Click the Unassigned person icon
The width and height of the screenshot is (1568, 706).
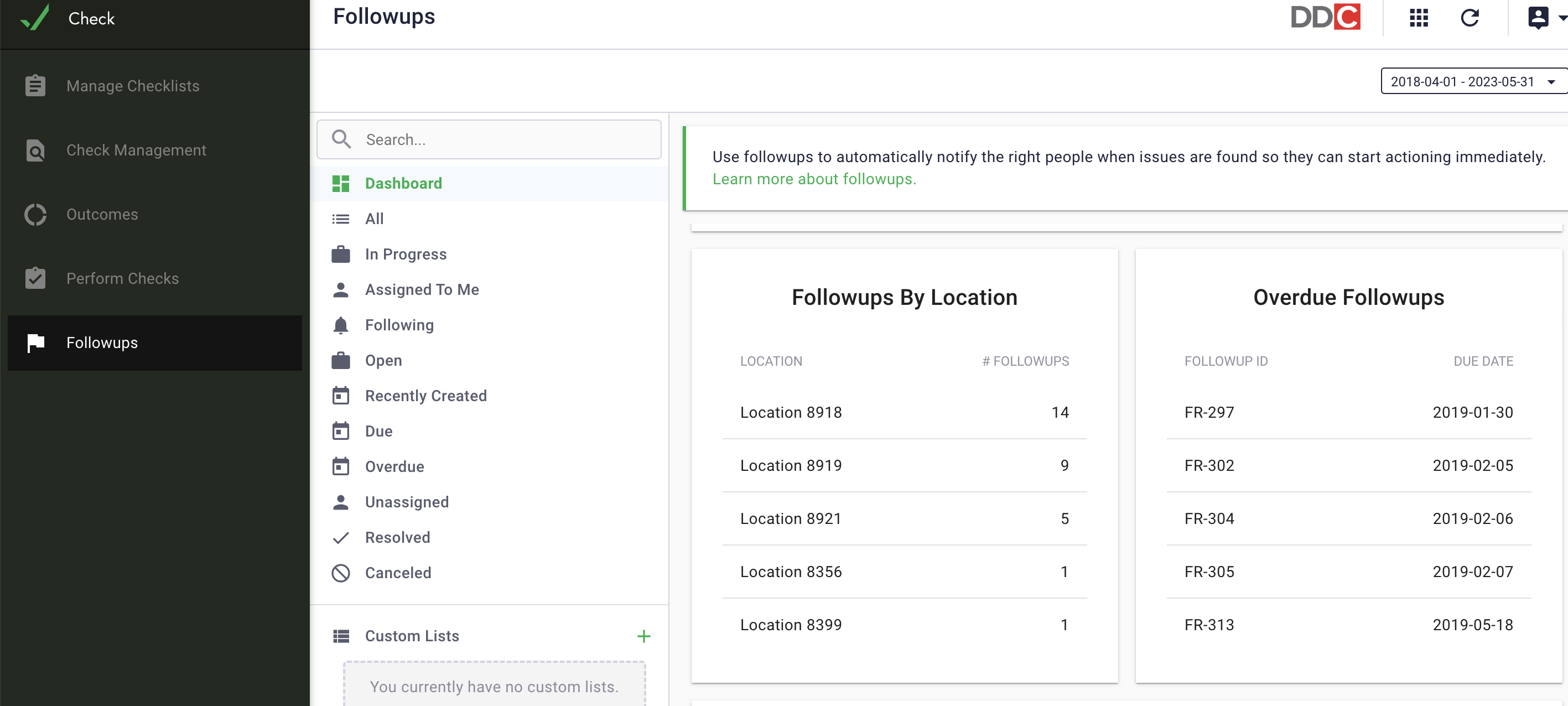click(340, 502)
